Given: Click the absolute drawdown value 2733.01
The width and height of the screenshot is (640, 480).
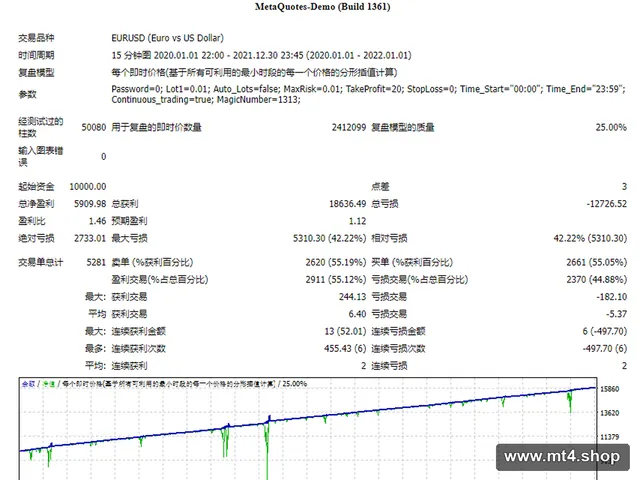Looking at the screenshot, I should pyautogui.click(x=90, y=238).
